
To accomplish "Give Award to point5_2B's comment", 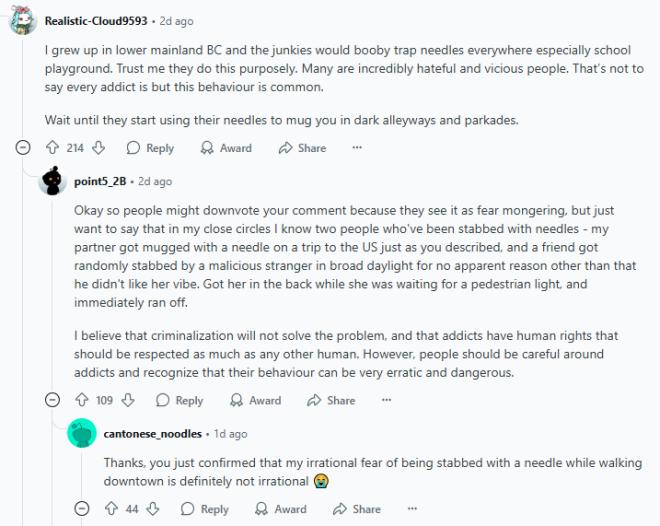I will pyautogui.click(x=254, y=401).
